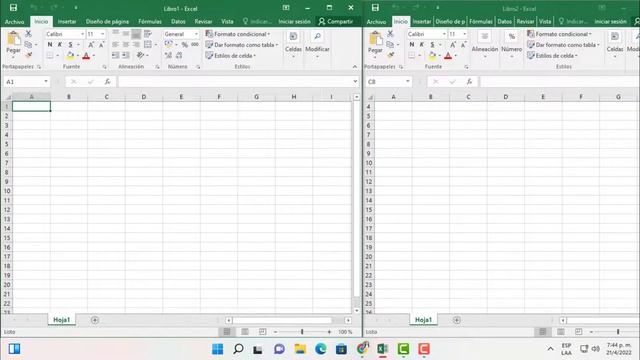This screenshot has height=360, width=640.
Task: Click Compartir button in Libro1
Action: click(336, 21)
